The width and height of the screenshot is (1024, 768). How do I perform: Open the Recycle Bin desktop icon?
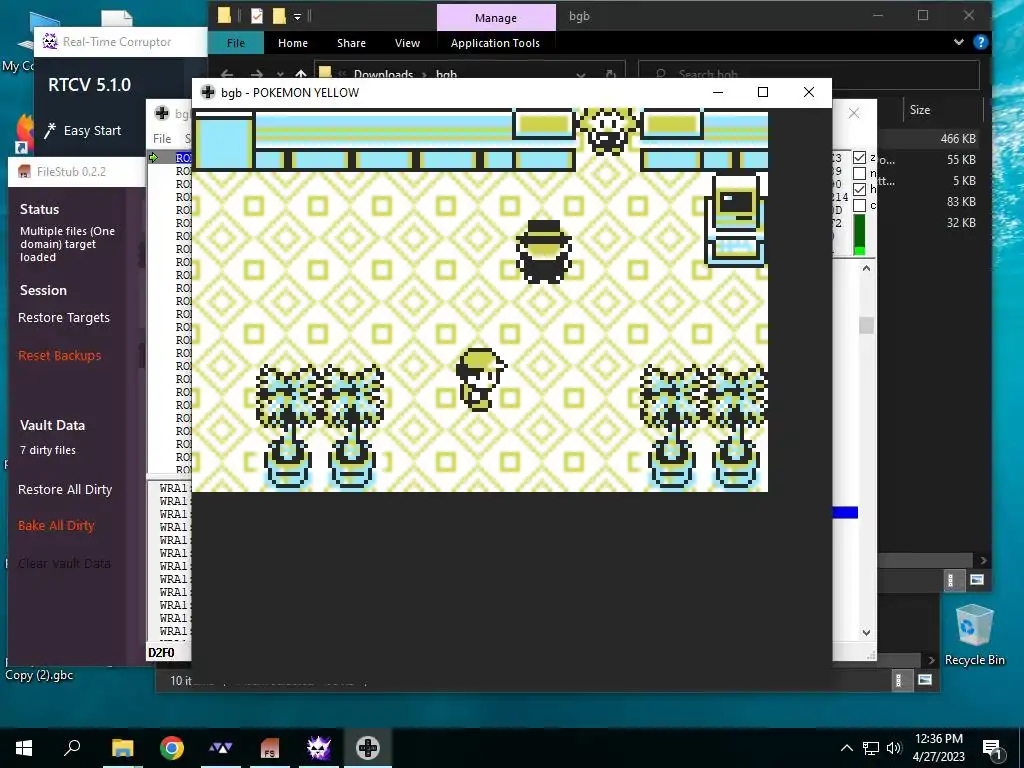[974, 634]
